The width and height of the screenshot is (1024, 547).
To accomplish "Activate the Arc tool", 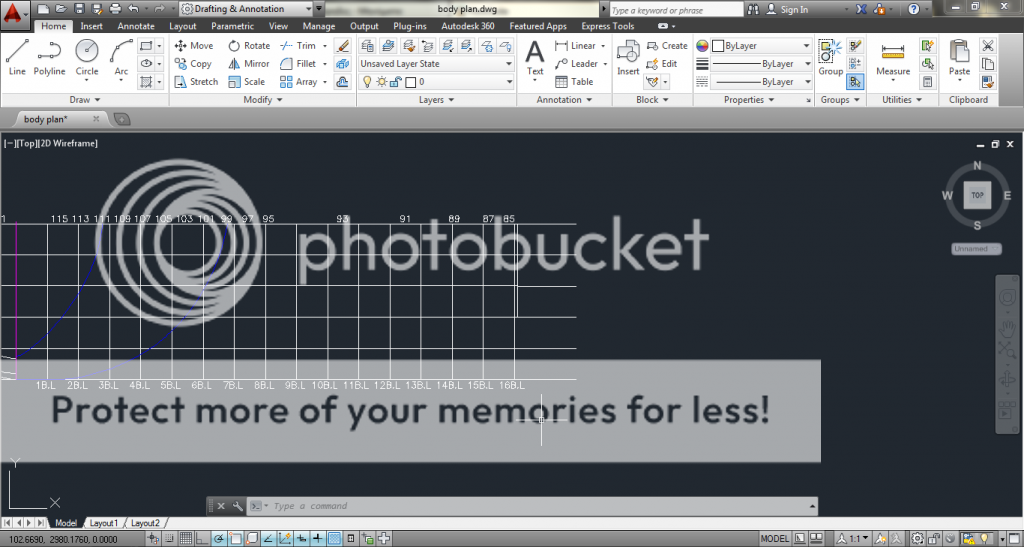I will point(121,56).
